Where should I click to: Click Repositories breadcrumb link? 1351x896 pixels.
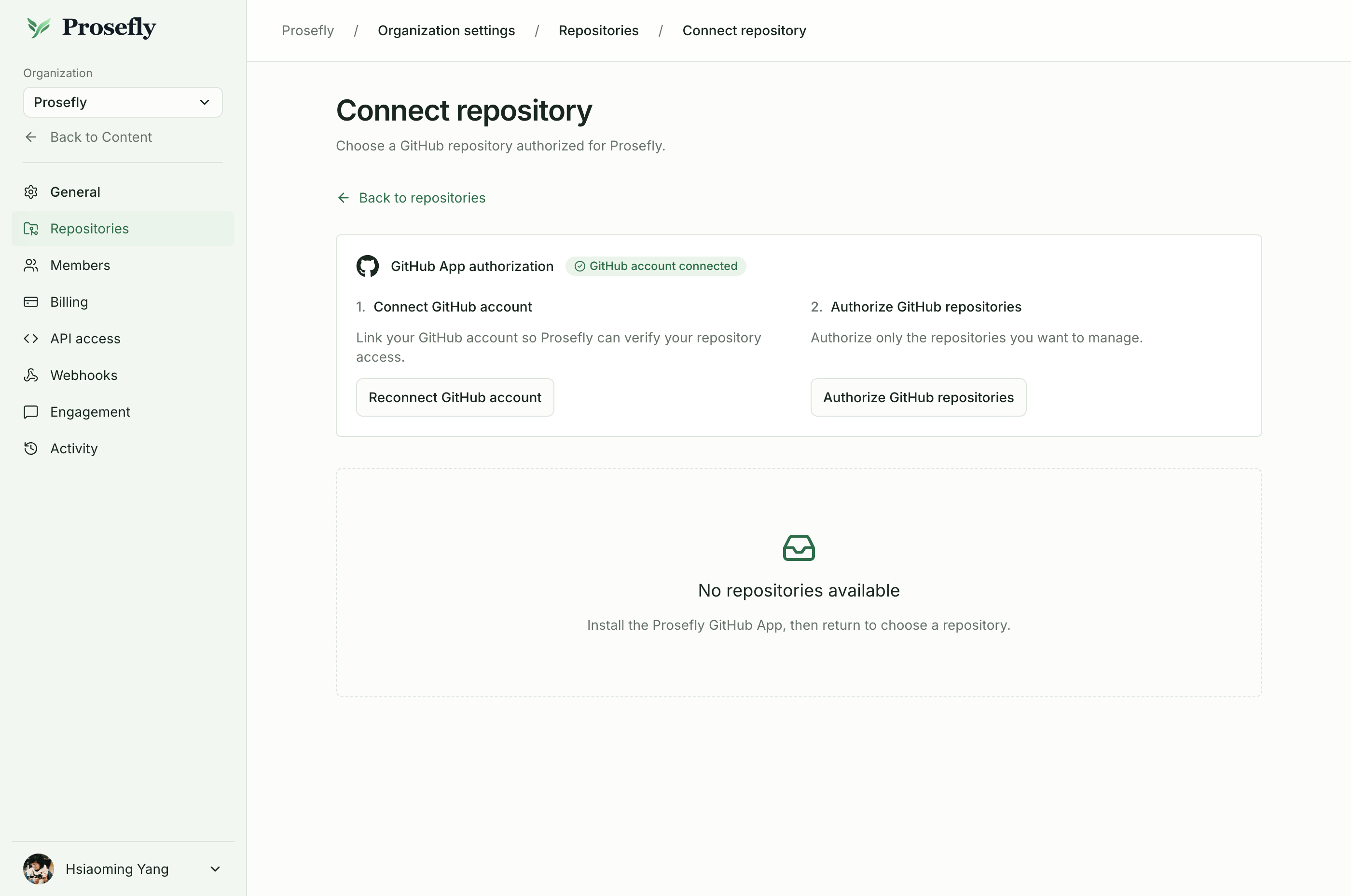pos(598,30)
